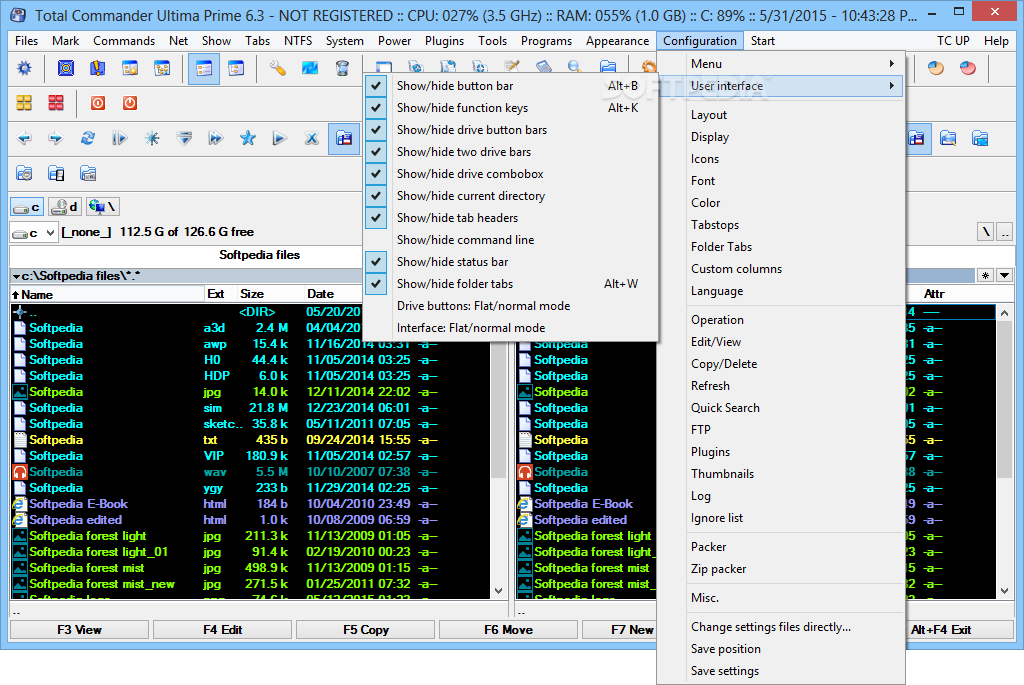The width and height of the screenshot is (1024, 685).
Task: Click right panel scrollbar down arrow
Action: tap(1004, 591)
